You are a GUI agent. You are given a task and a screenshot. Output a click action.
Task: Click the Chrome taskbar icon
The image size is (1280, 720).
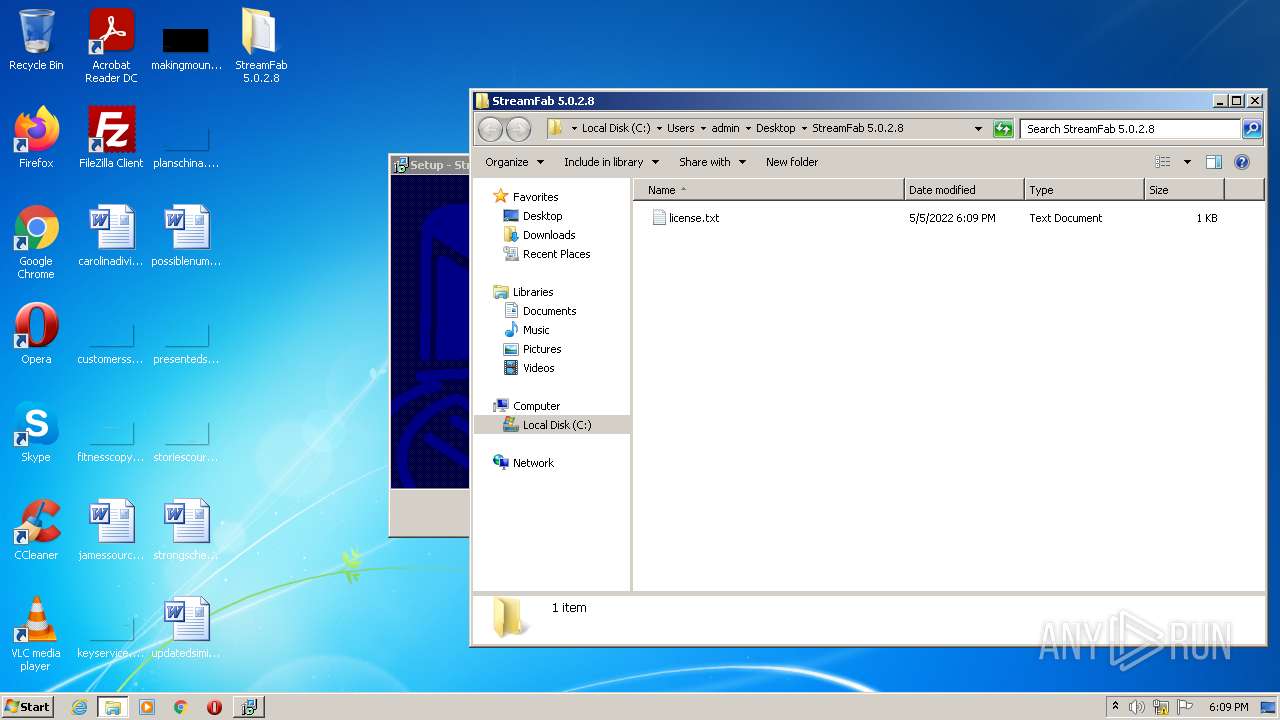pyautogui.click(x=180, y=707)
